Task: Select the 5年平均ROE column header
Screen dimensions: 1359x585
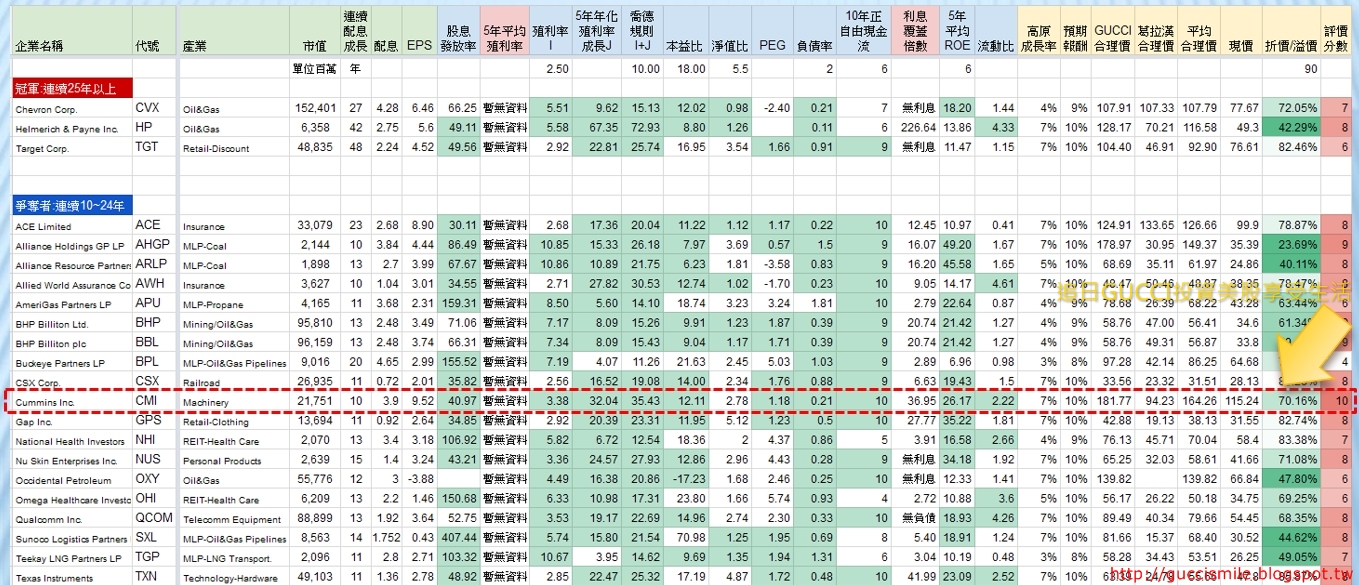Action: 957,31
